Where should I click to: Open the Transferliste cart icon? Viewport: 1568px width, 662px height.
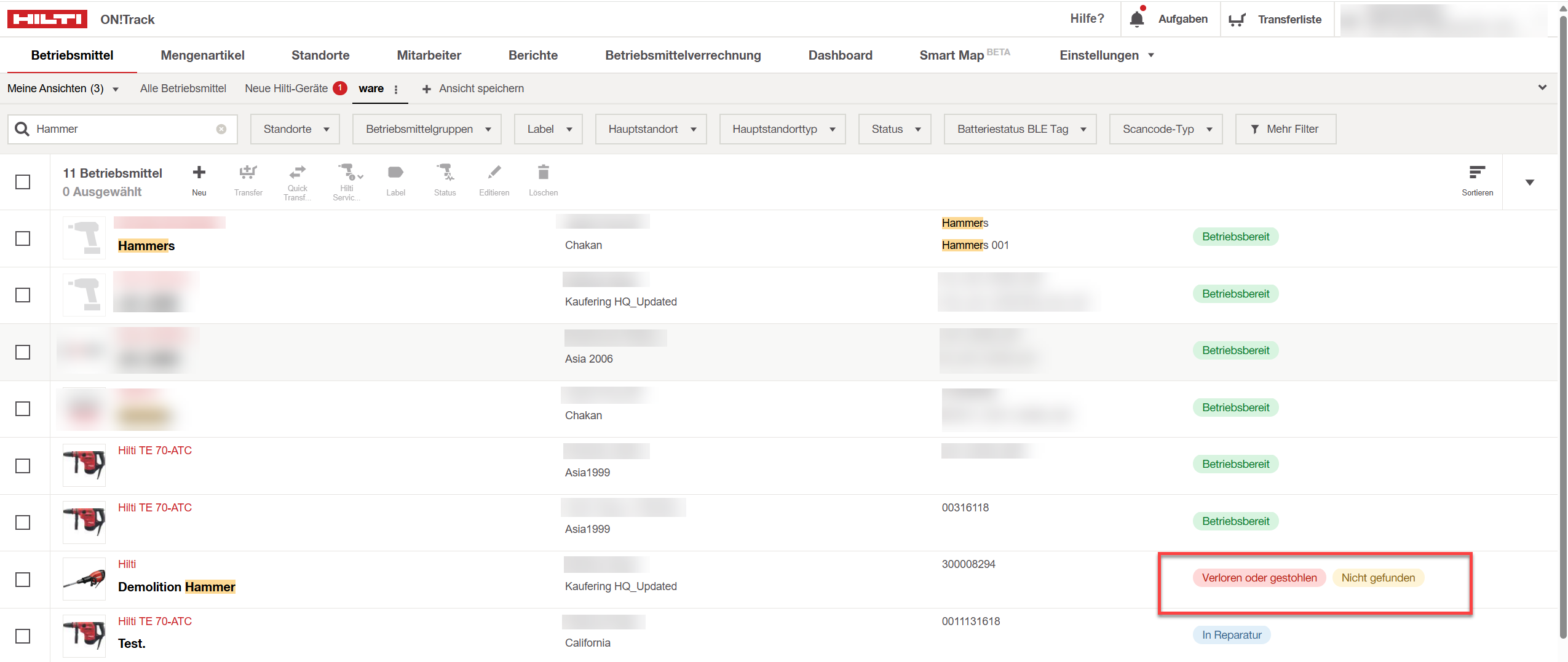point(1237,20)
